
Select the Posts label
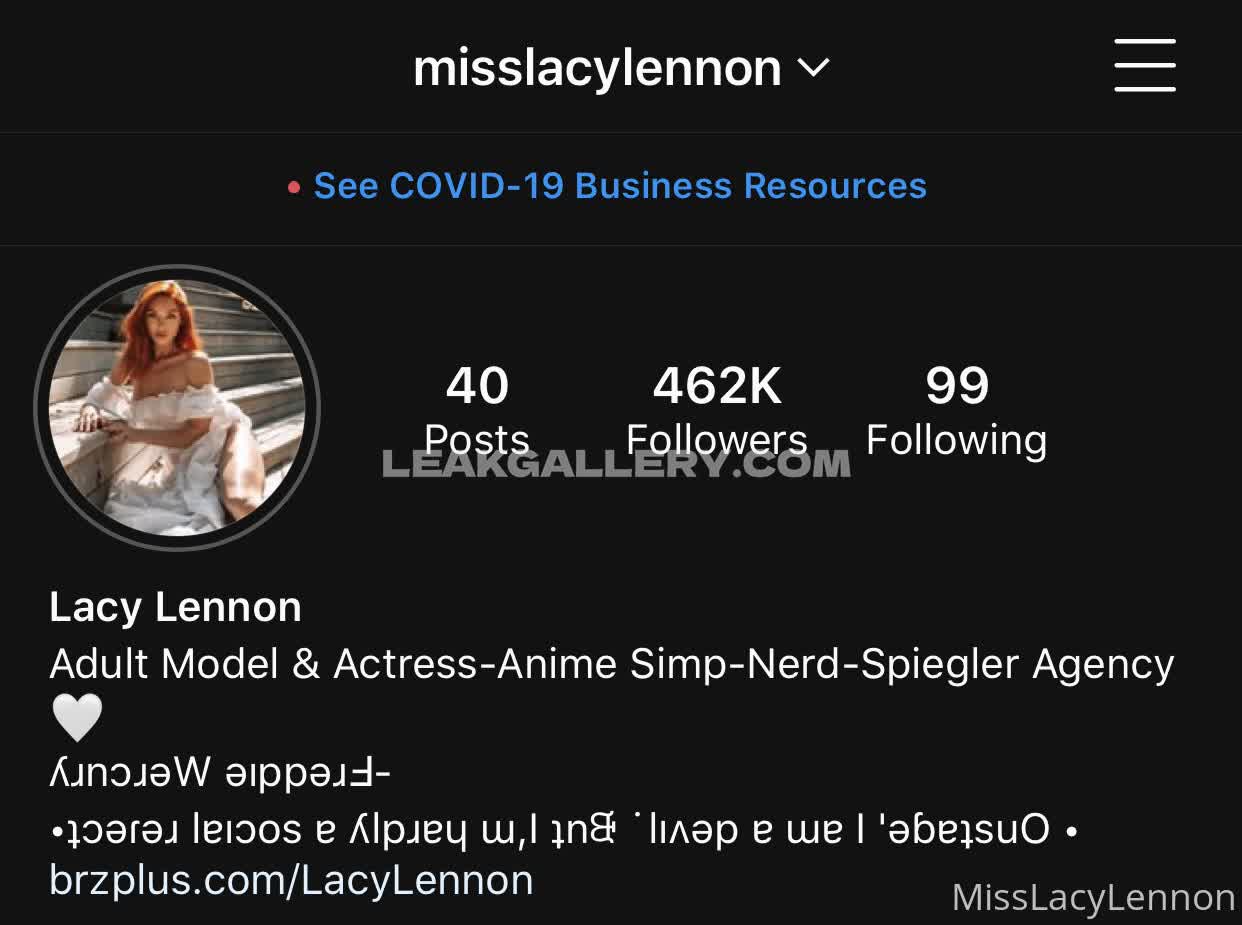tap(477, 440)
